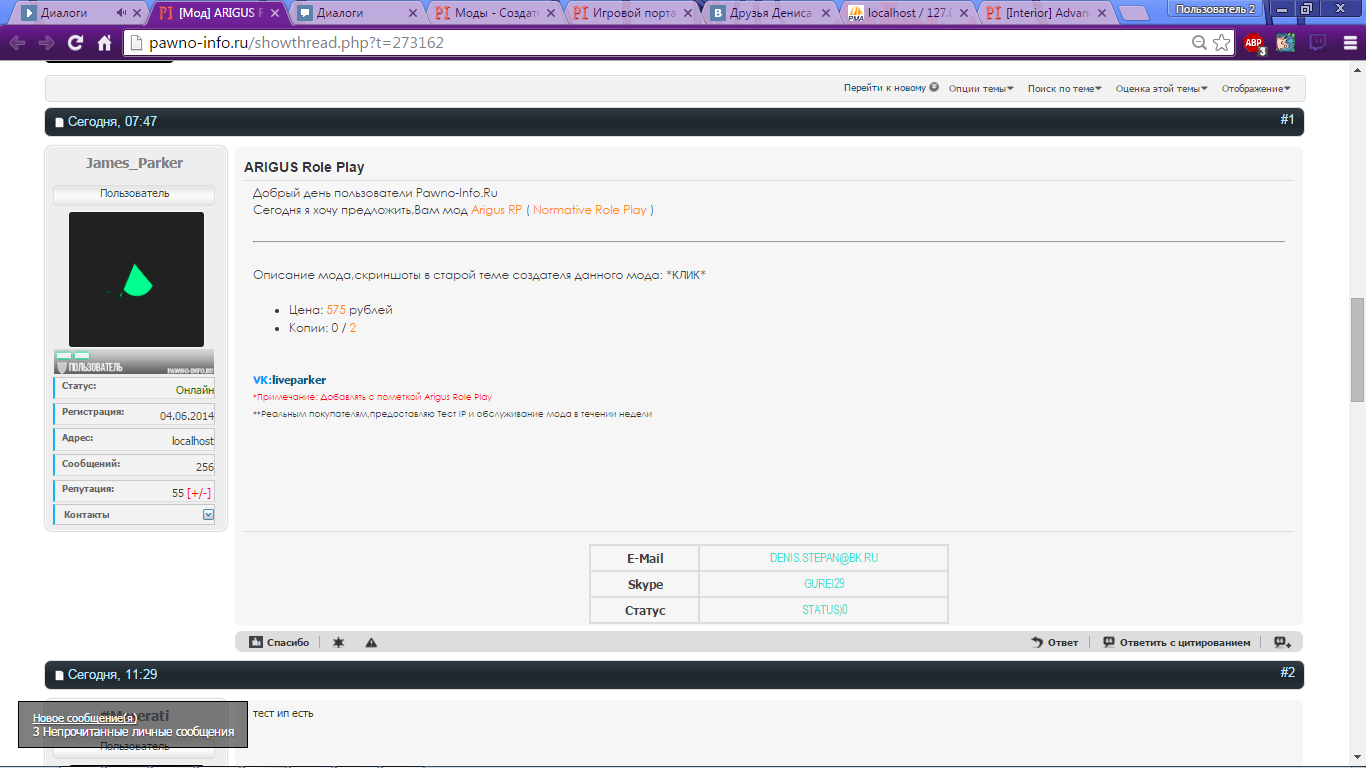The height and width of the screenshot is (768, 1366).
Task: Click James_Parker avatar image
Action: (136, 279)
